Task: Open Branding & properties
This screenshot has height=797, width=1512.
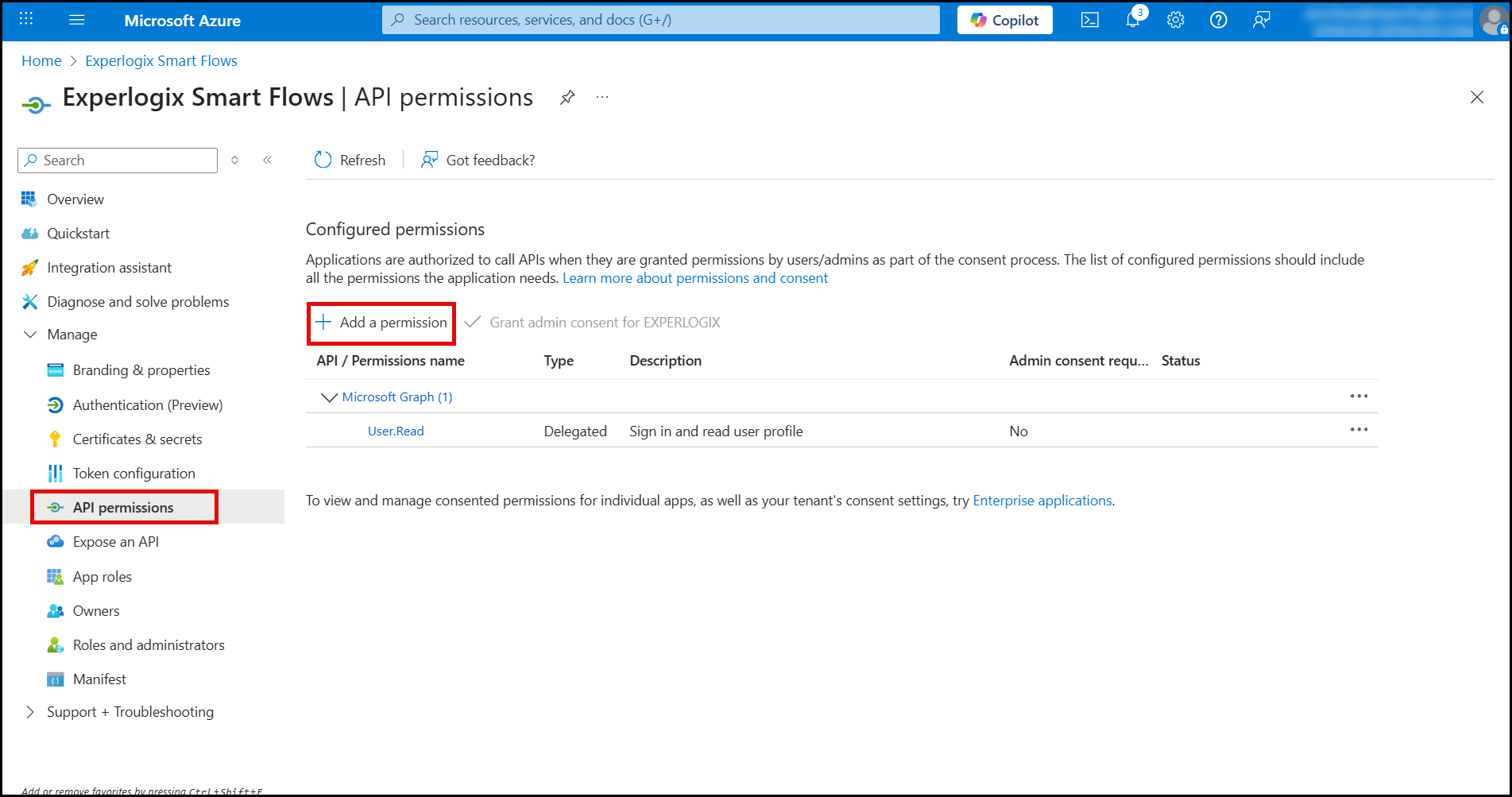Action: 141,369
